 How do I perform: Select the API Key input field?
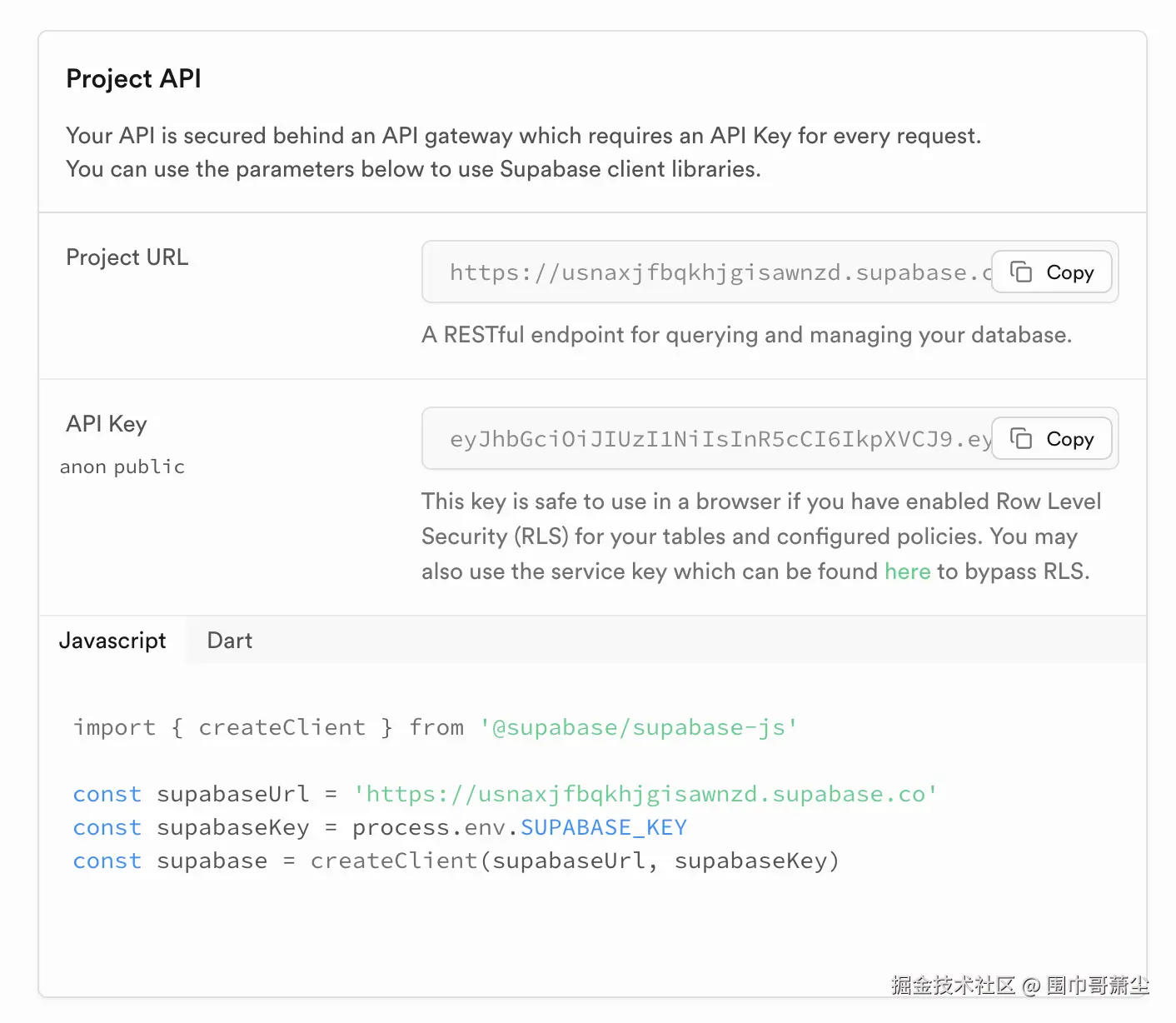tap(770, 438)
